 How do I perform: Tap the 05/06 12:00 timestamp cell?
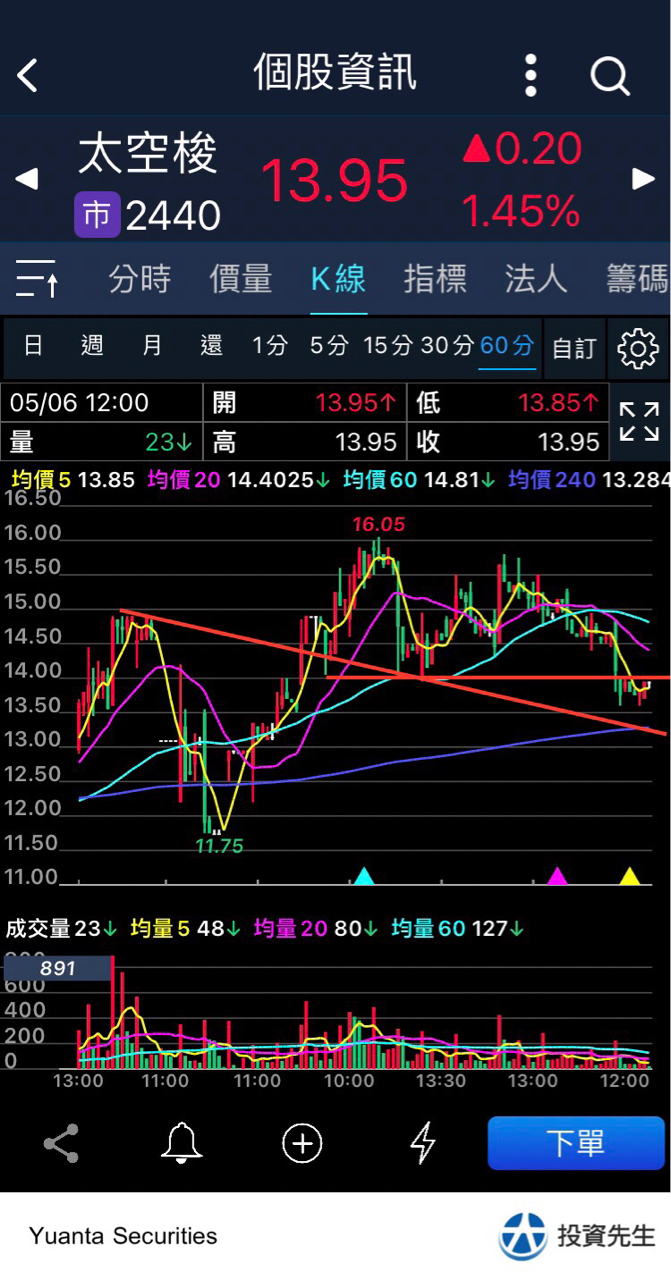[102, 403]
